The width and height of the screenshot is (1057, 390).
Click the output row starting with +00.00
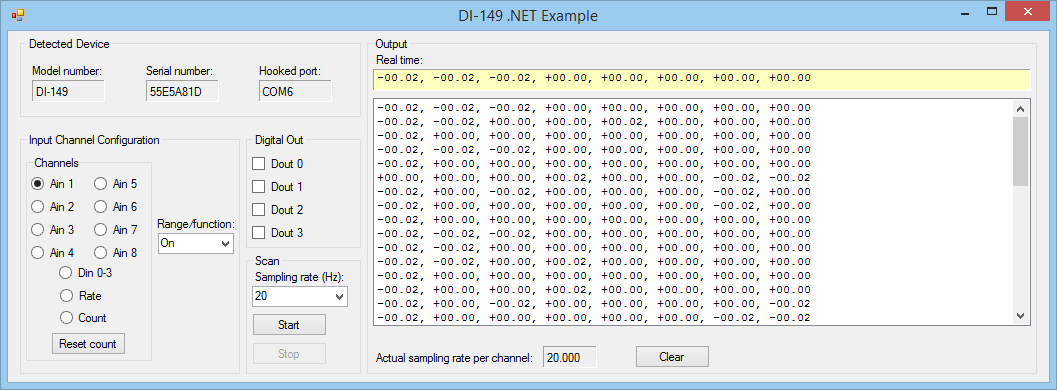coord(594,178)
